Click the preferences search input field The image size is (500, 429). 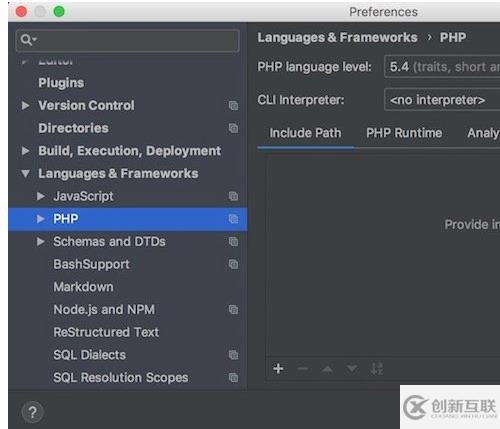(x=128, y=40)
